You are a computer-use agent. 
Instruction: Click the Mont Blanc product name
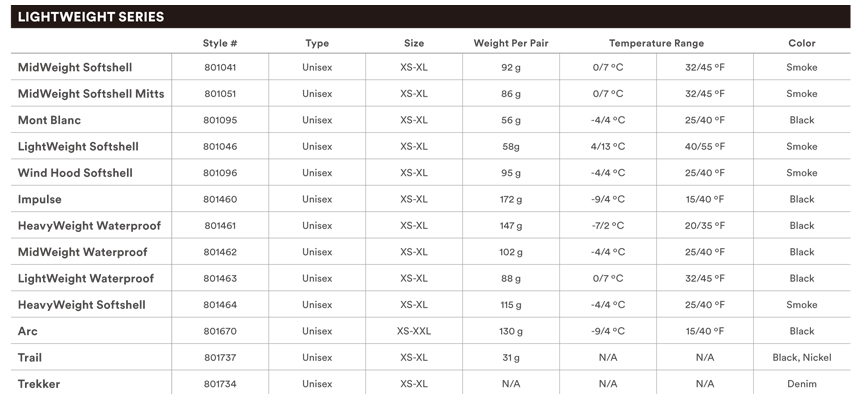tap(49, 120)
